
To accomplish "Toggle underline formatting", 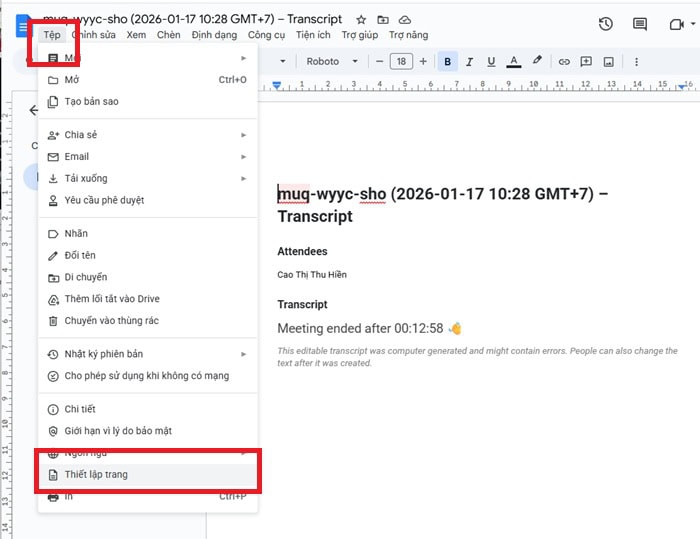I will pos(491,61).
